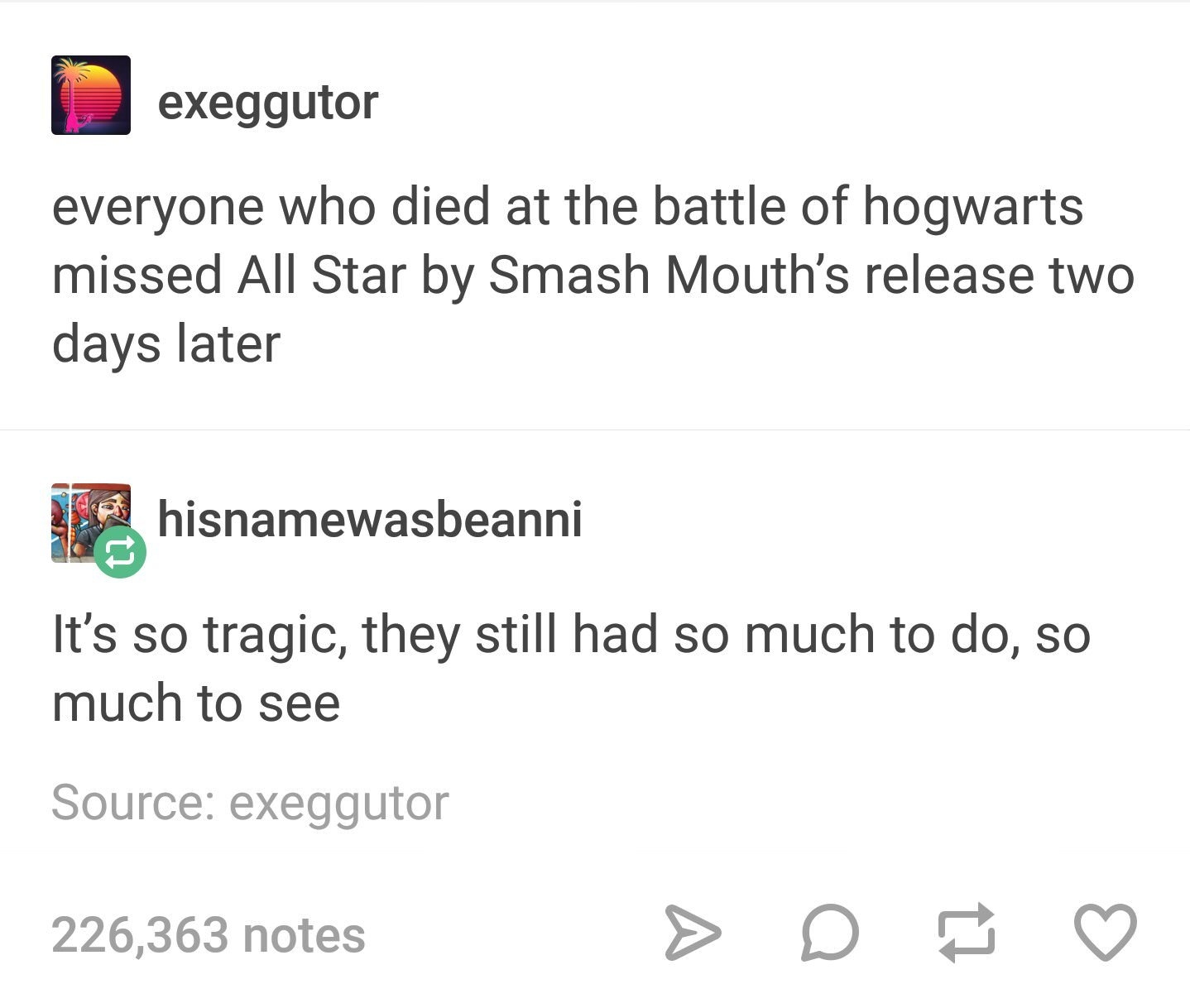
Task: Click the share paper-plane icon
Action: [693, 933]
